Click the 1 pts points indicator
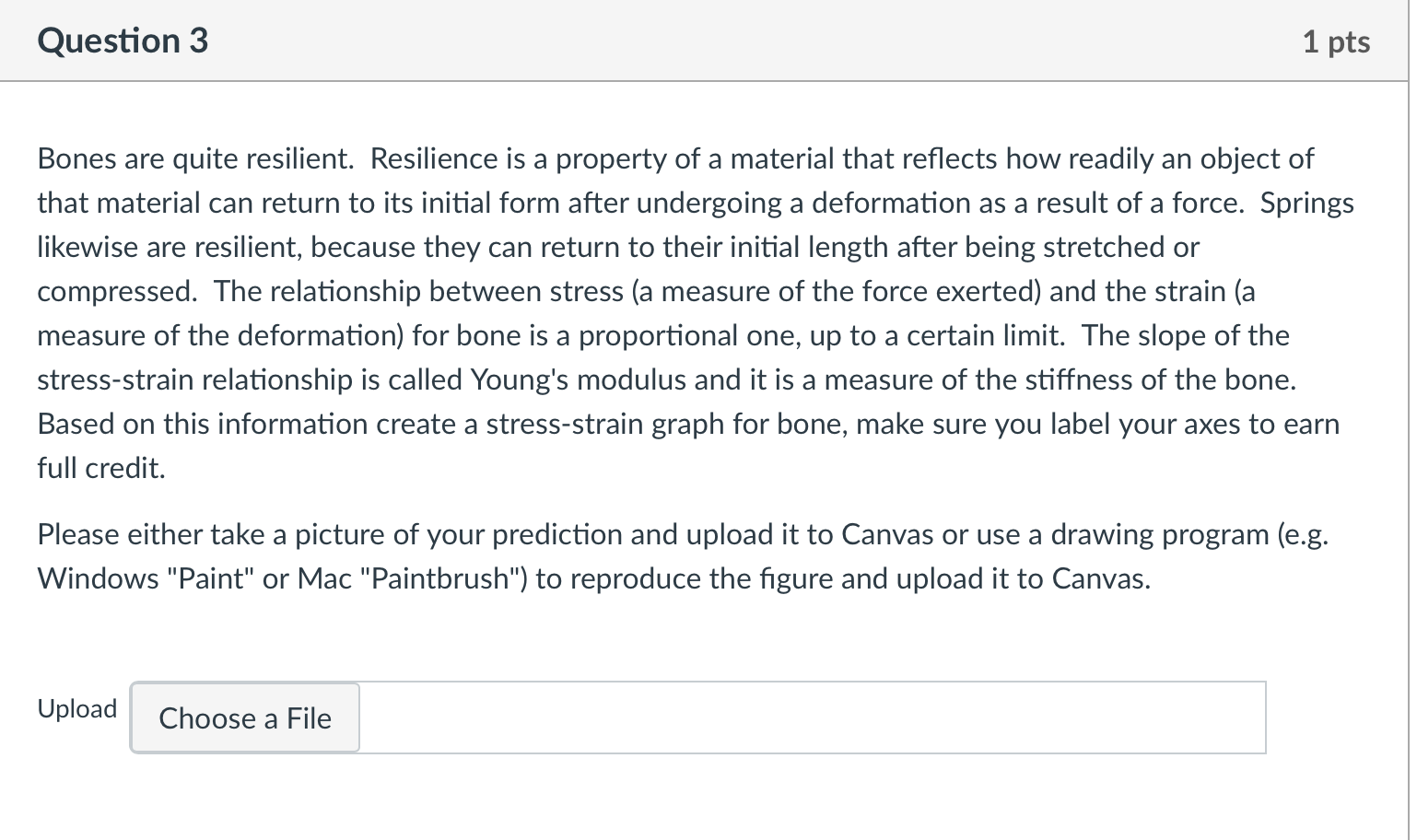The image size is (1417, 840). (x=1336, y=42)
